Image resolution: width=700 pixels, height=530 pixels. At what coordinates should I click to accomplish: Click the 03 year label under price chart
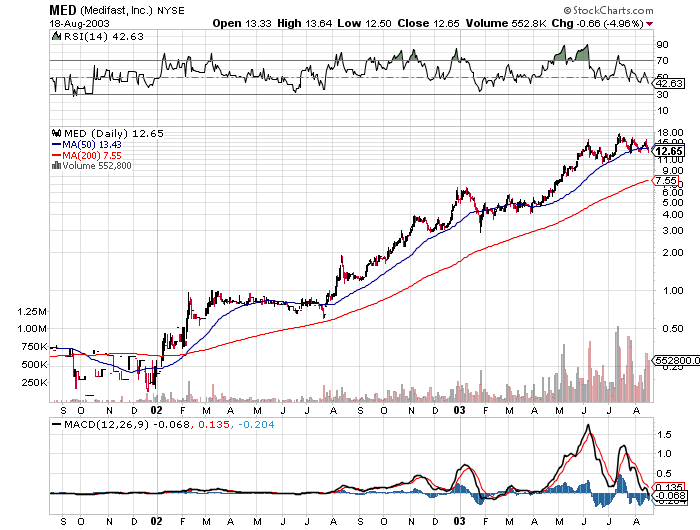pos(460,410)
